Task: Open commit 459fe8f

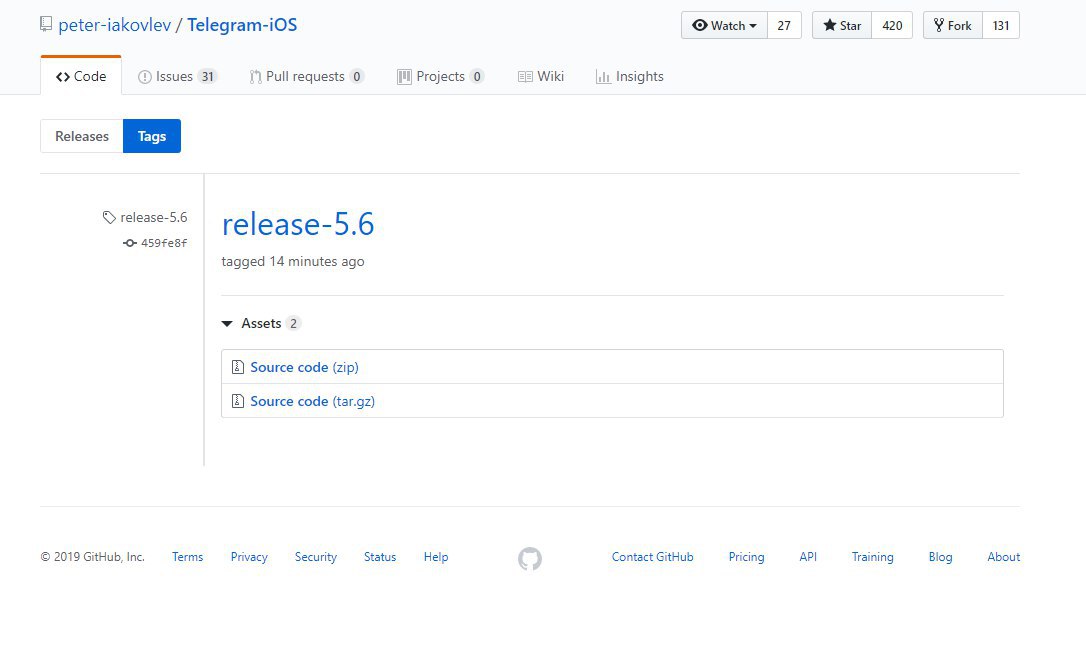Action: point(164,243)
